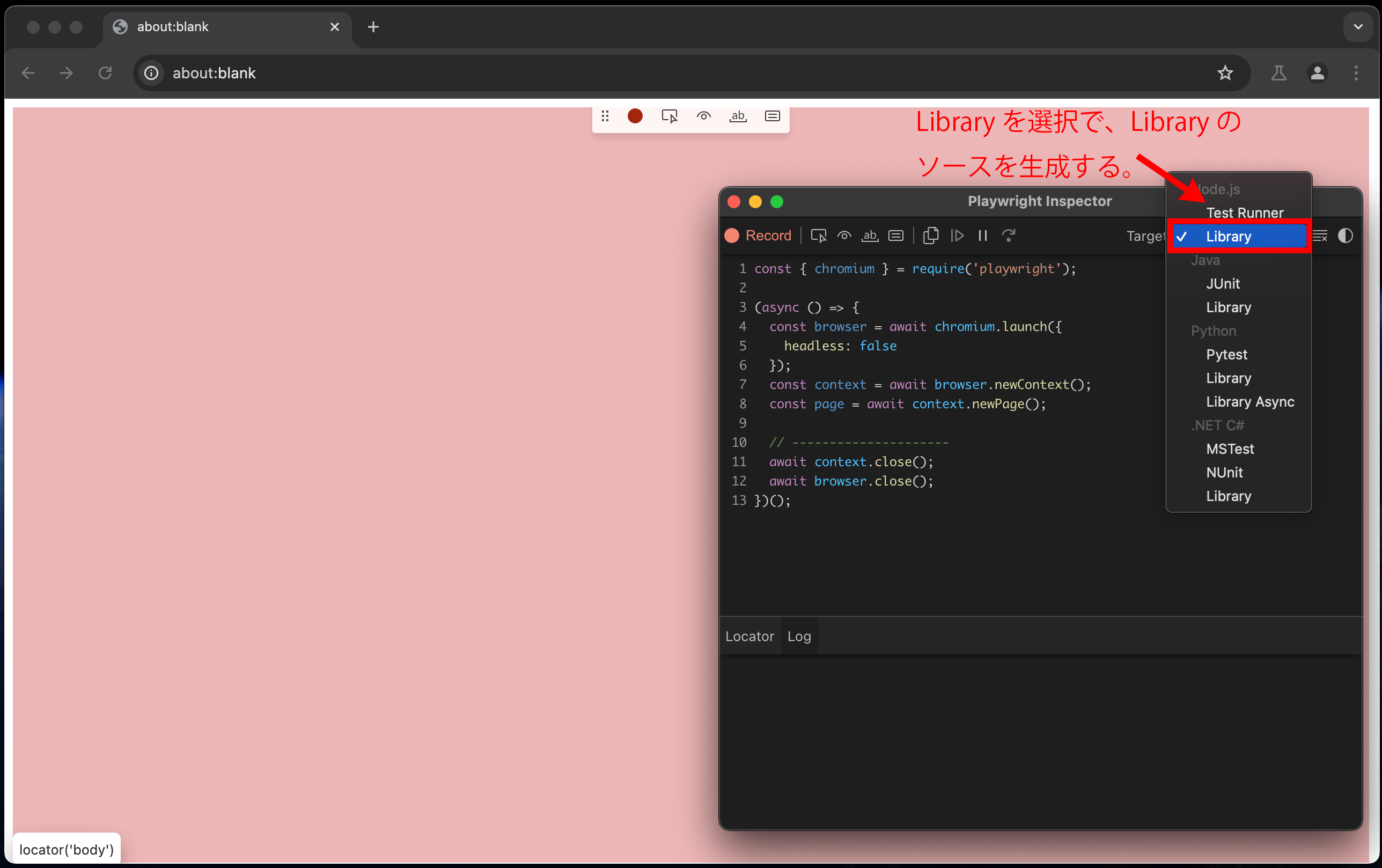Open Chrome's three-dot menu
This screenshot has width=1382, height=868.
(x=1356, y=73)
